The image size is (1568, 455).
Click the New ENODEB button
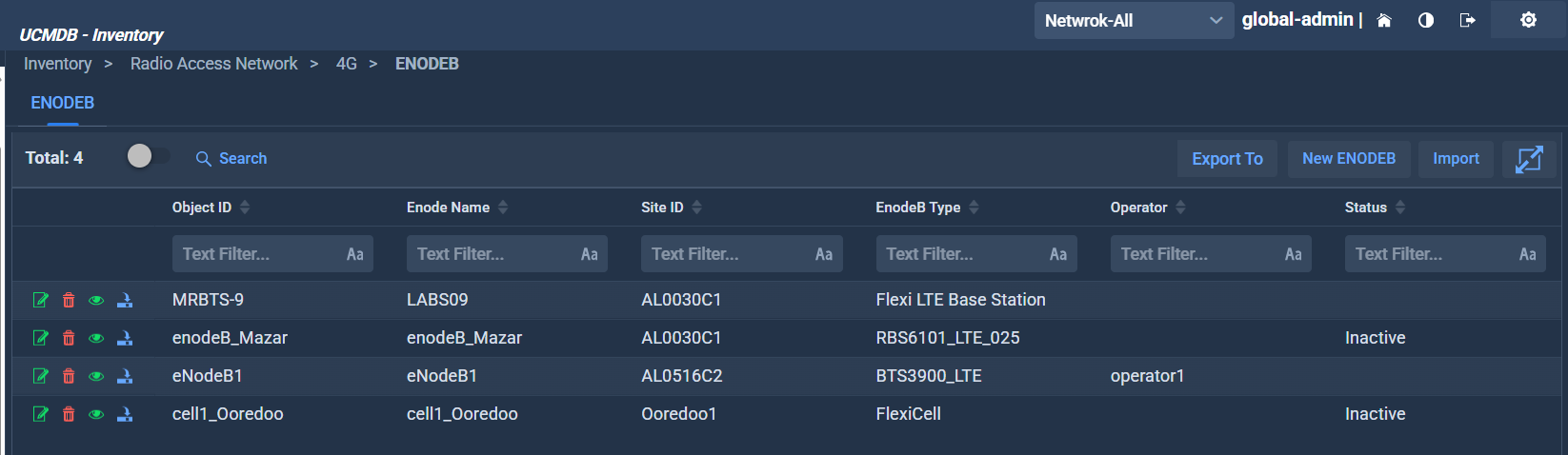[x=1348, y=159]
